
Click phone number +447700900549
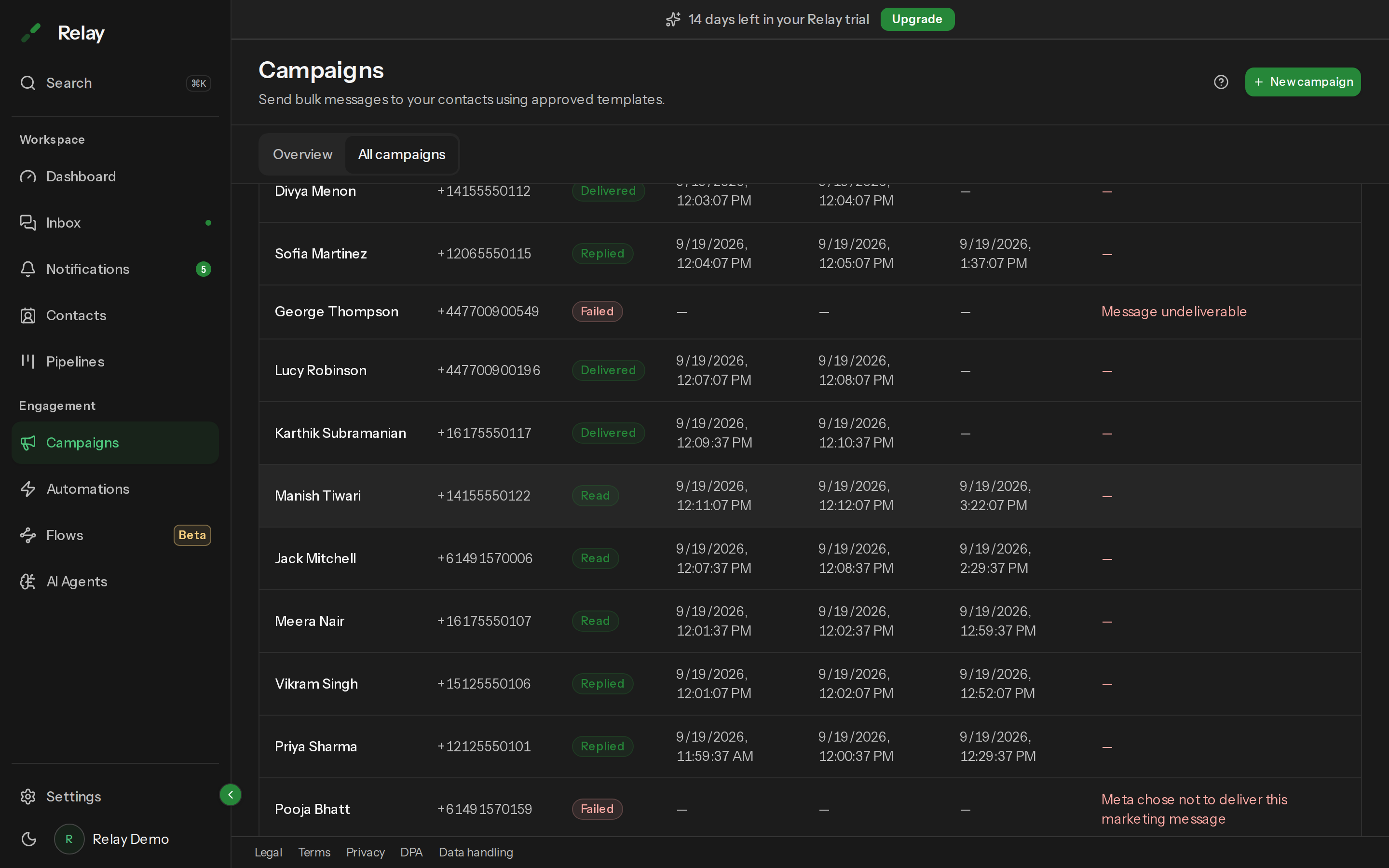[488, 312]
